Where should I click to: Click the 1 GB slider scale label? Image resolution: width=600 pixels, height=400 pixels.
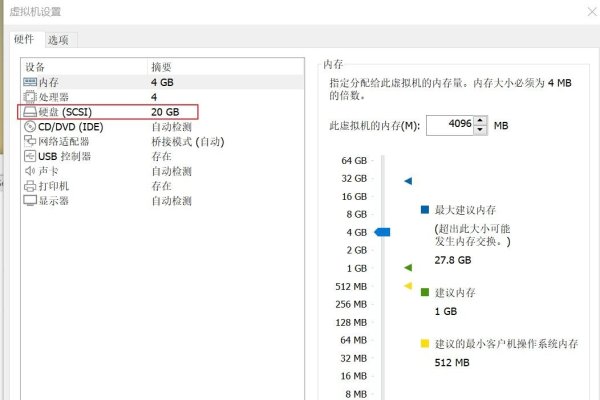(357, 268)
